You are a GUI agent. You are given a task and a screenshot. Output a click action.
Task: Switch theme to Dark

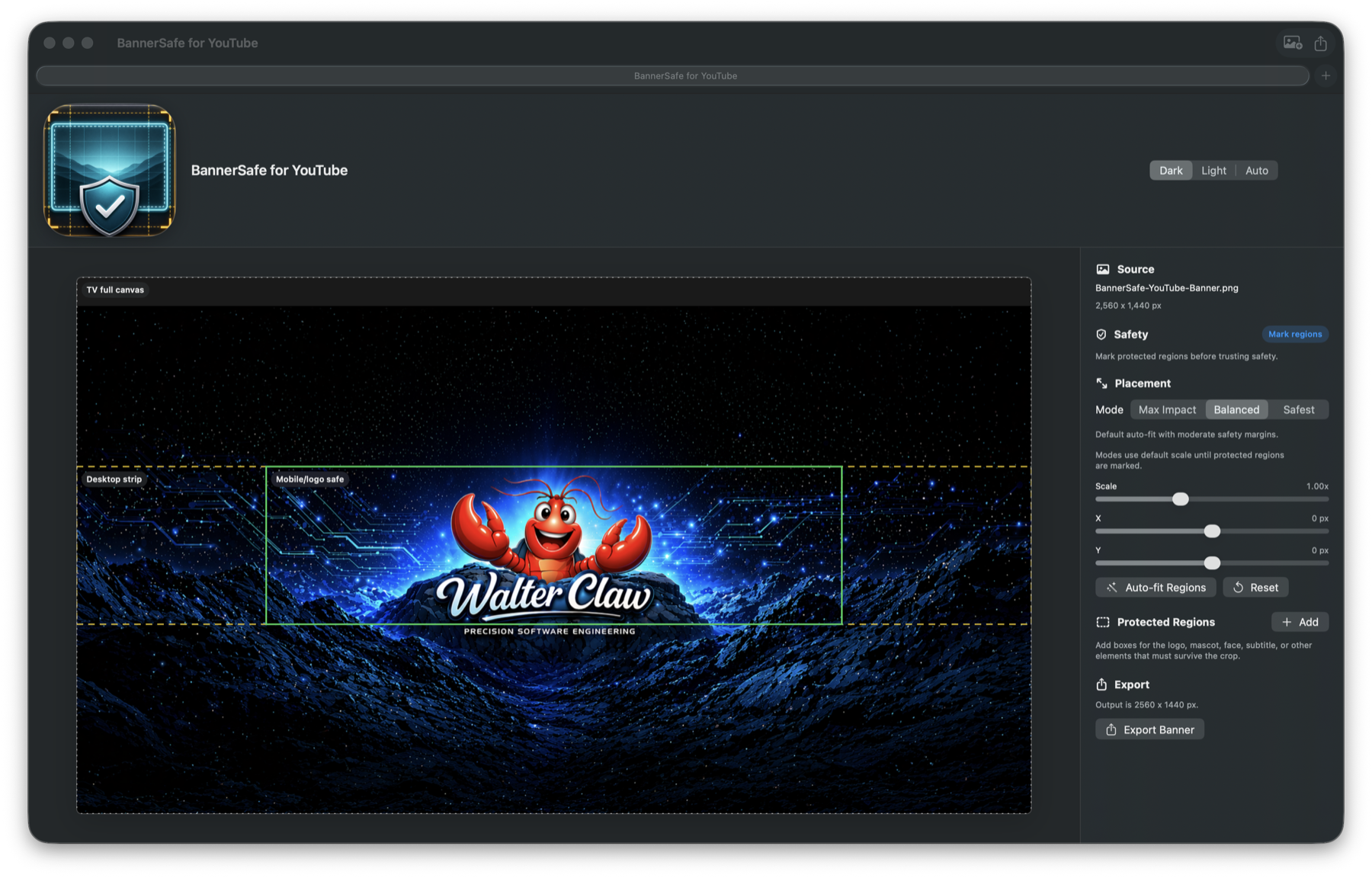[1171, 171]
